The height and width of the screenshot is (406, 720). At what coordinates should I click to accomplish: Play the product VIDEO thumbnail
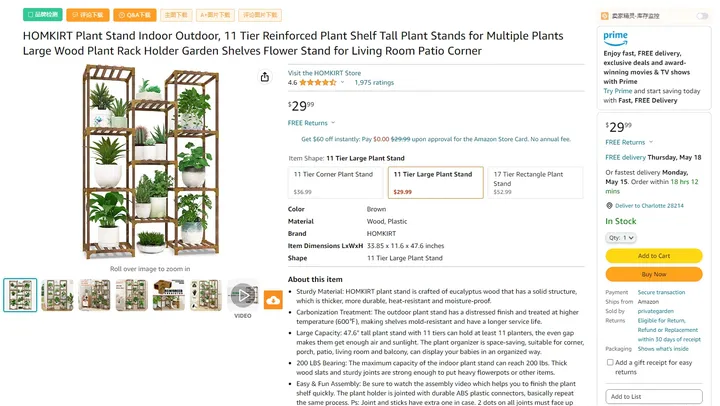(x=243, y=294)
